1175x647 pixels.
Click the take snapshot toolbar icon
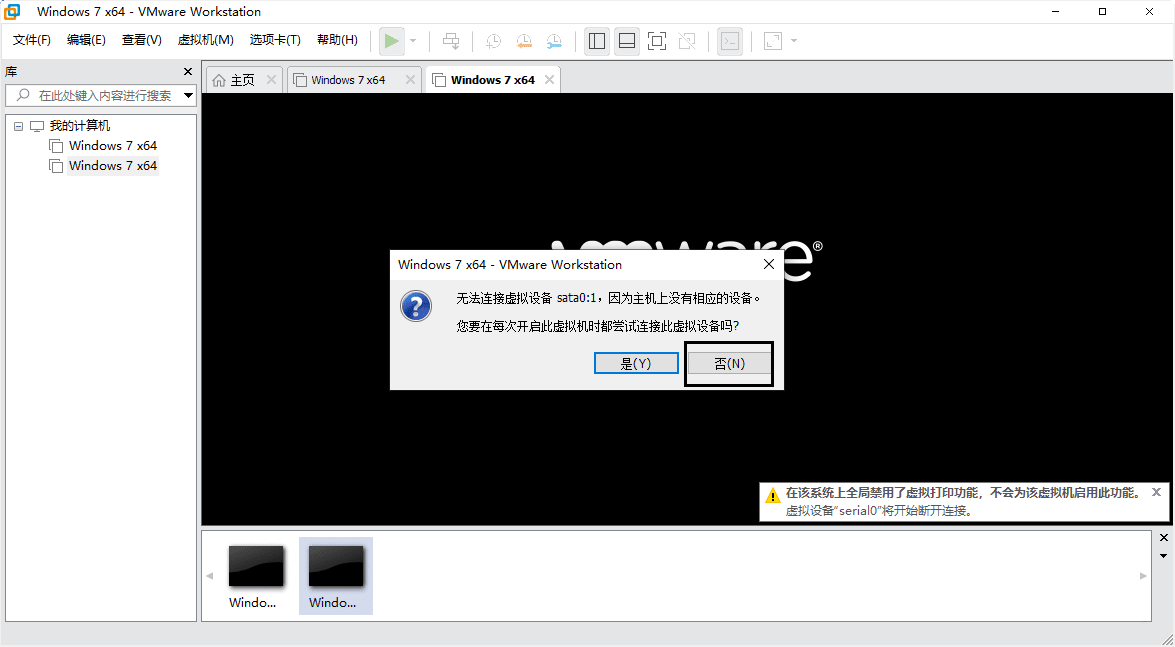(494, 41)
